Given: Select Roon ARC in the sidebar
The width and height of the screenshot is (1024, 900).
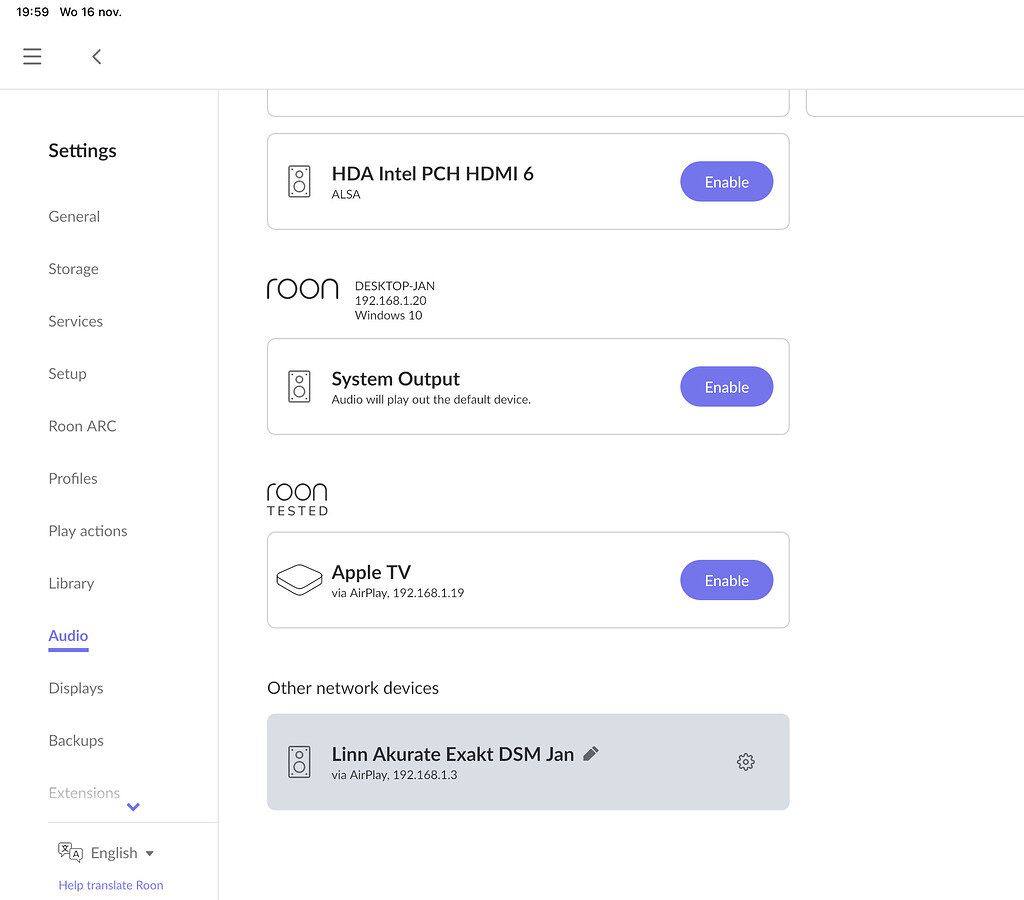Looking at the screenshot, I should [x=82, y=426].
